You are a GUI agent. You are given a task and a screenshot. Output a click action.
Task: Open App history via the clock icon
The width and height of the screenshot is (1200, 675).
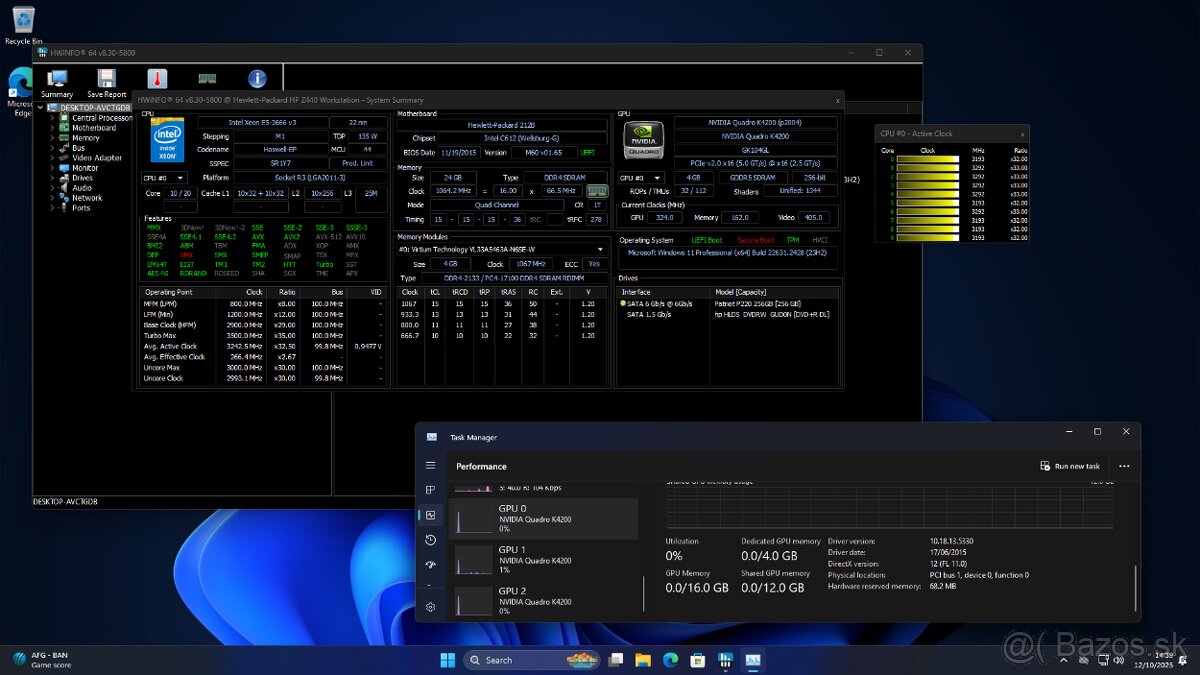(429, 539)
